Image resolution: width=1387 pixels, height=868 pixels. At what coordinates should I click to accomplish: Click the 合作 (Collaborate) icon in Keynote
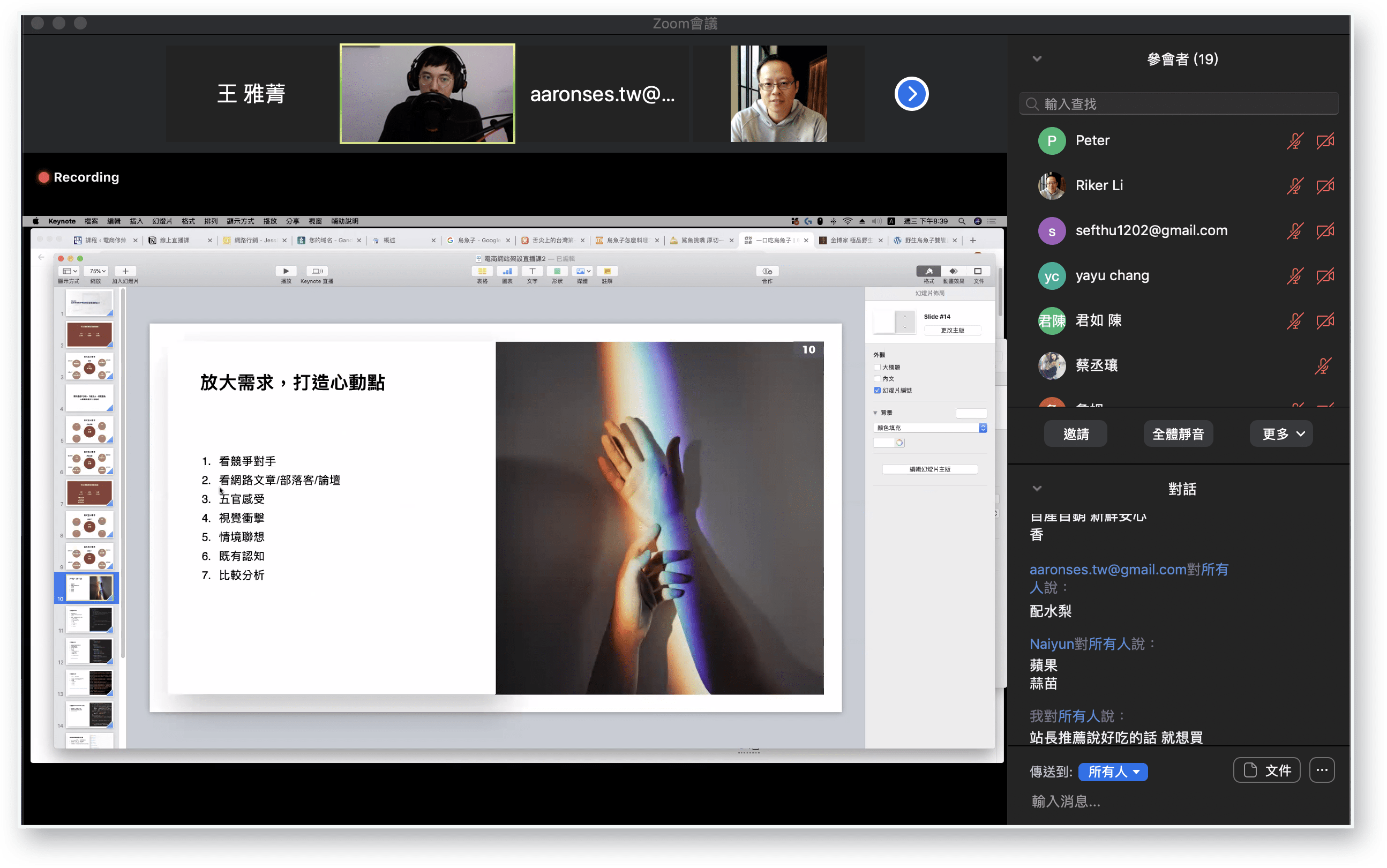767,271
